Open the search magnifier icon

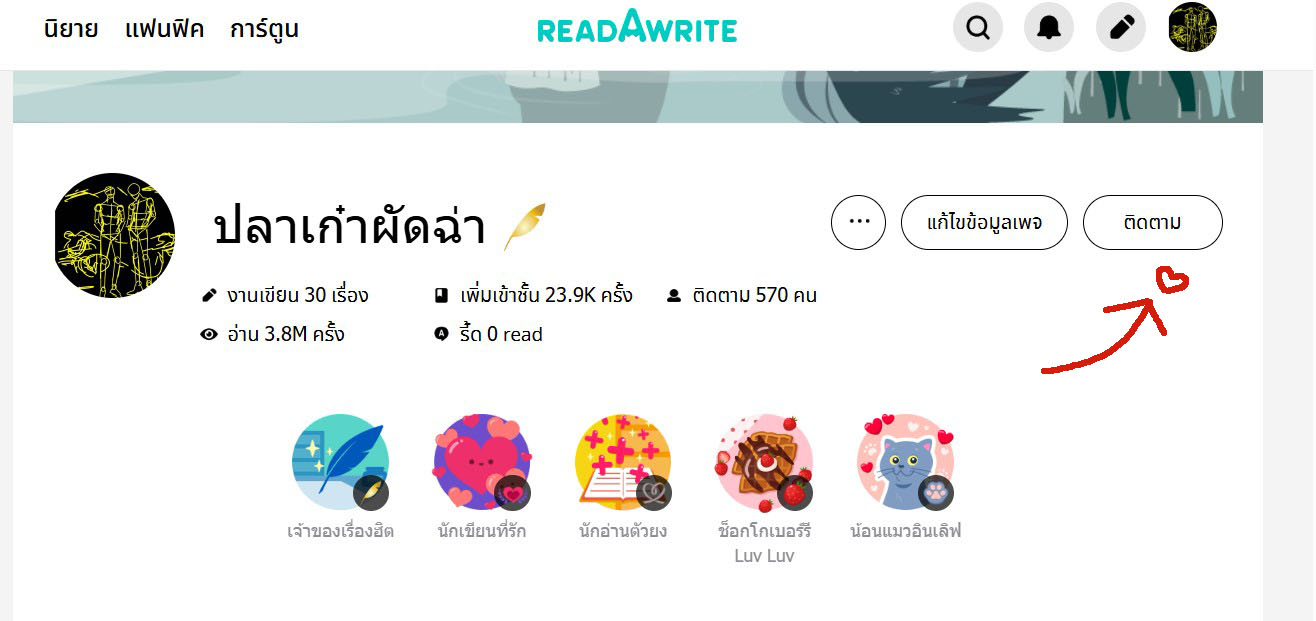pos(977,27)
